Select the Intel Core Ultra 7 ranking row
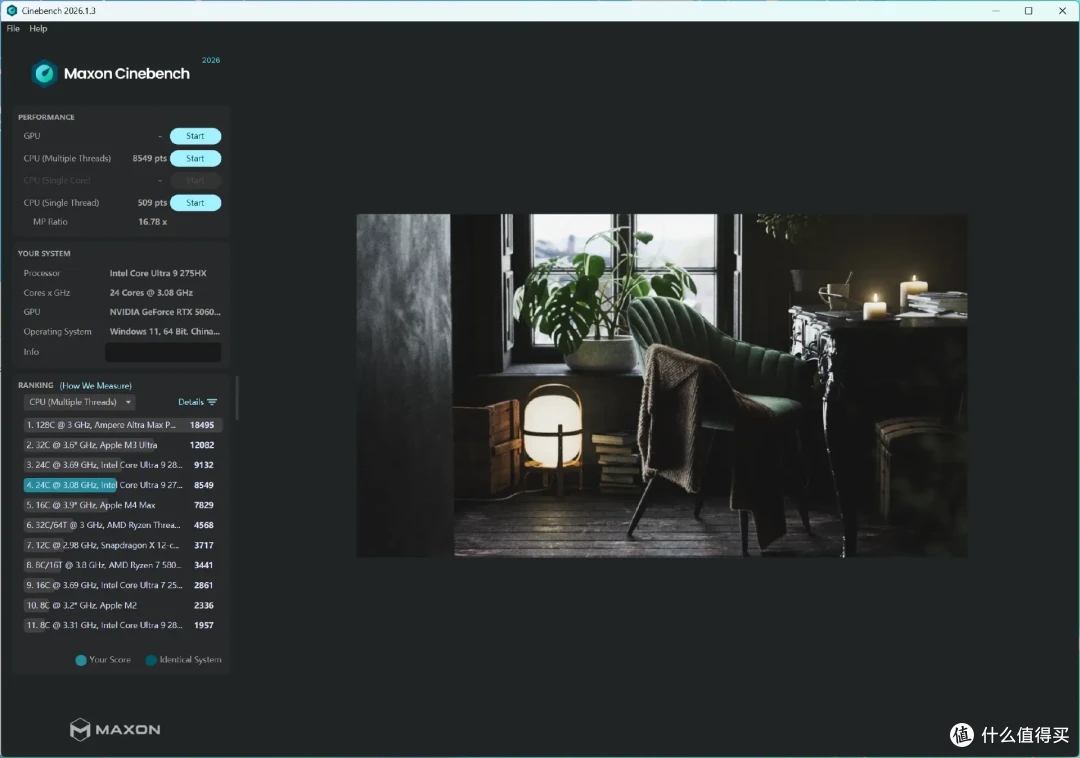This screenshot has width=1080, height=758. click(x=121, y=585)
